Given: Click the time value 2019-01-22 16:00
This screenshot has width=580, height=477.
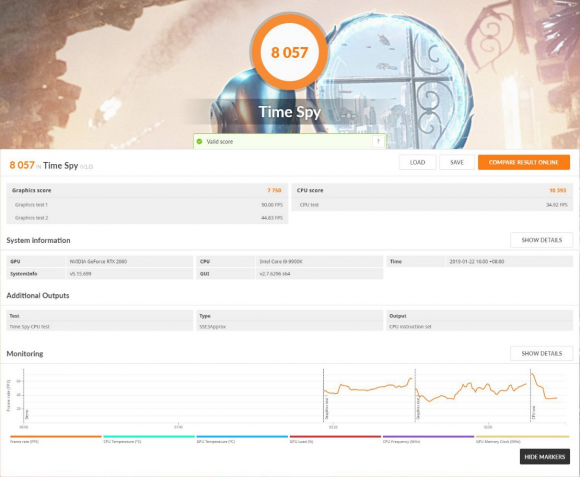Looking at the screenshot, I should tap(477, 261).
